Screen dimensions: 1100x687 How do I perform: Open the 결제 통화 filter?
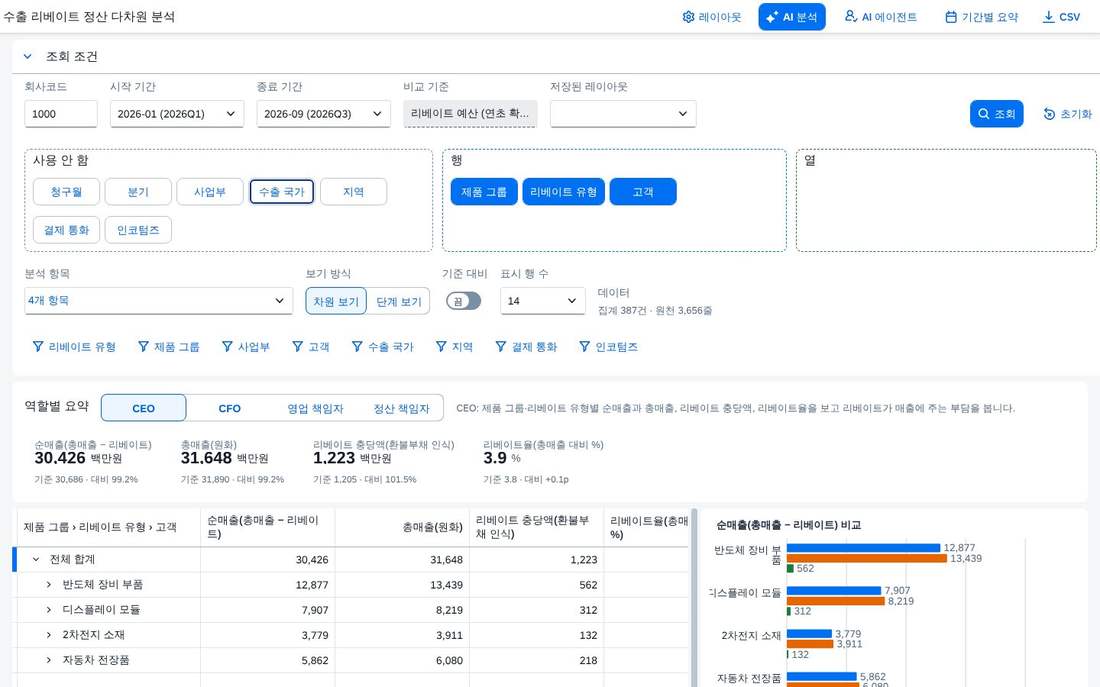click(x=526, y=347)
